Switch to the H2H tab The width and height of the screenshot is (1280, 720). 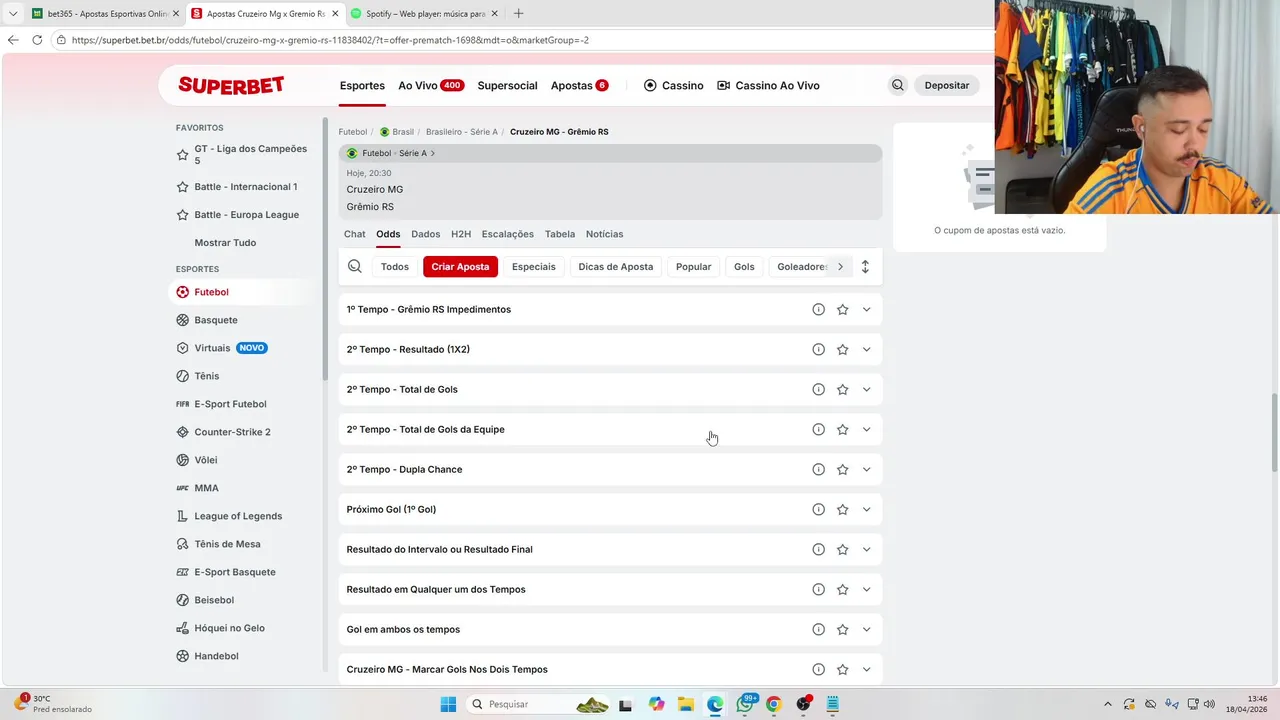(x=461, y=234)
